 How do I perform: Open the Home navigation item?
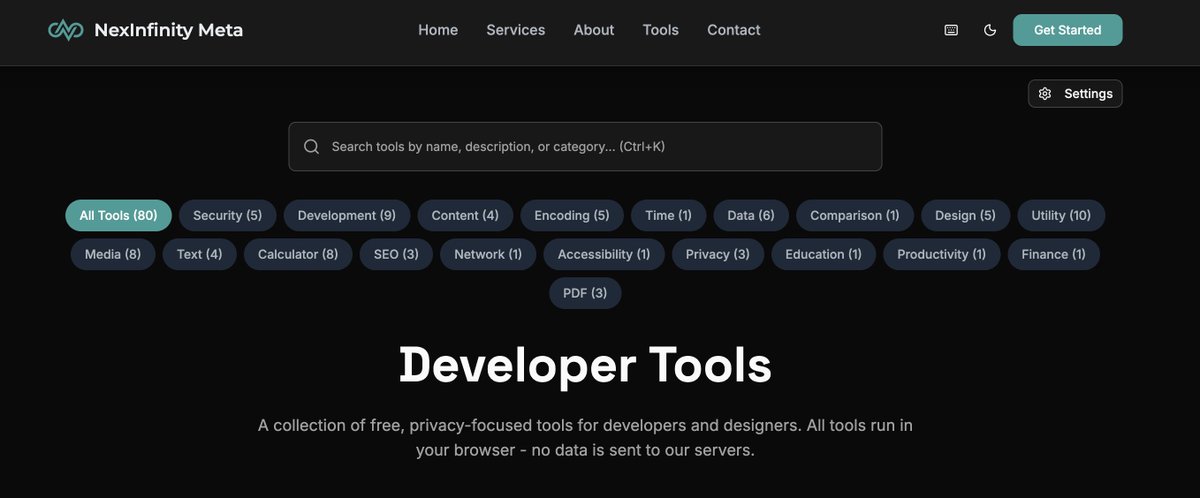click(x=438, y=30)
